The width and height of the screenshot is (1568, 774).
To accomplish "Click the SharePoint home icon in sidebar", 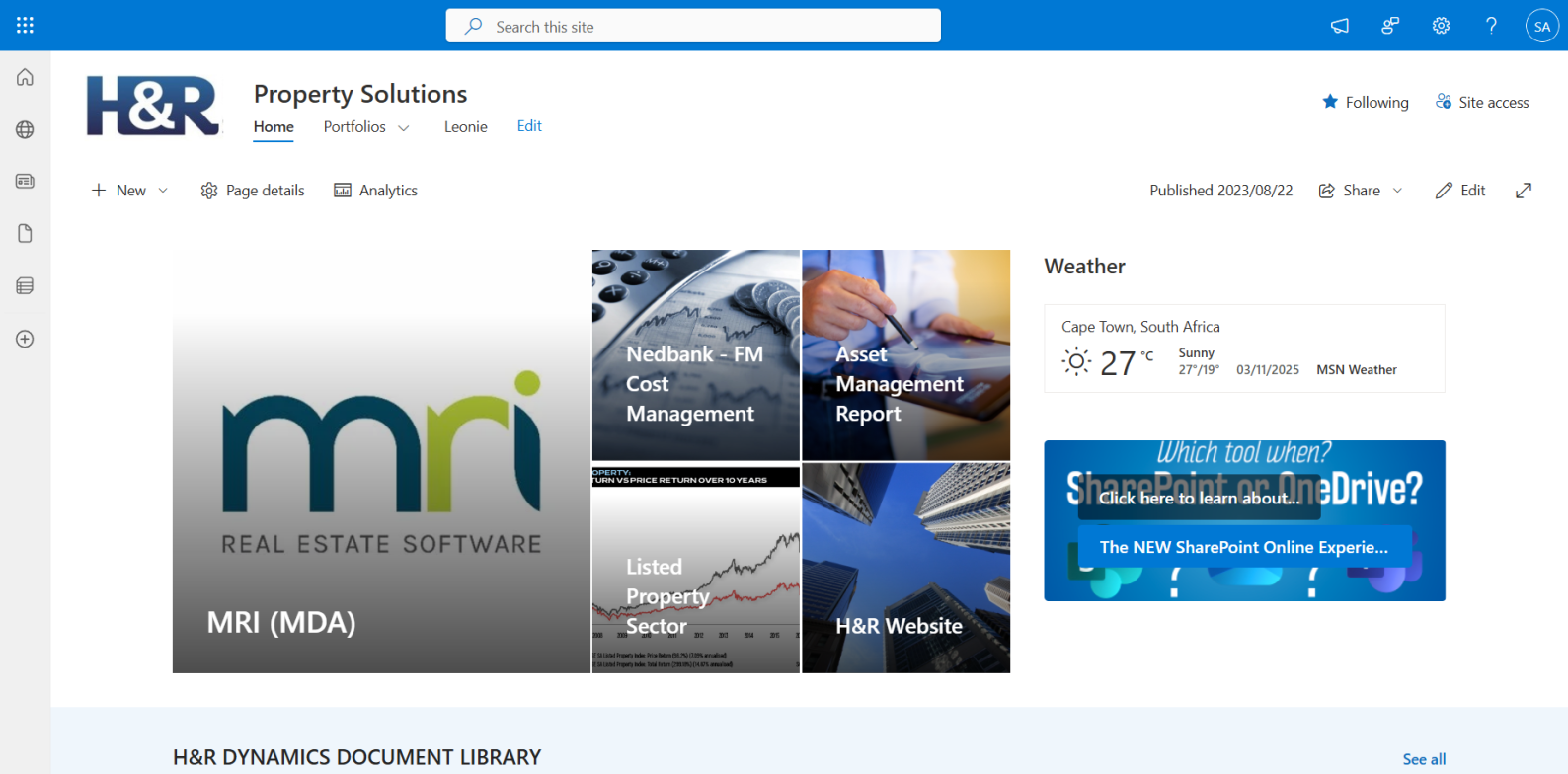I will pos(25,77).
